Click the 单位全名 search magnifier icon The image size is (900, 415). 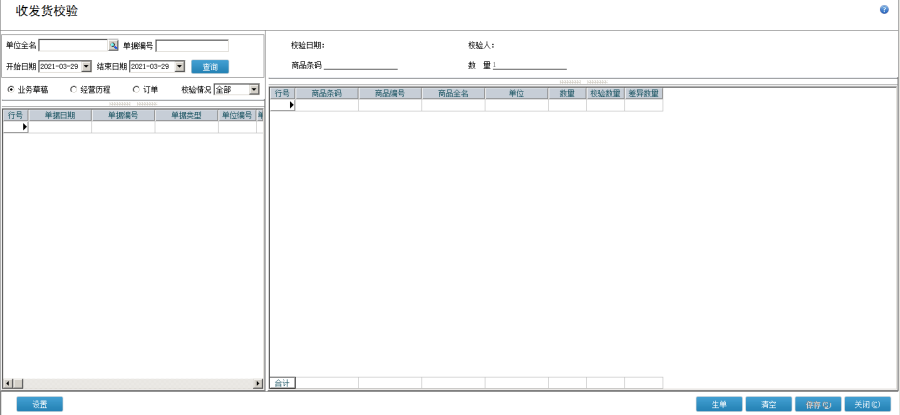click(x=114, y=46)
